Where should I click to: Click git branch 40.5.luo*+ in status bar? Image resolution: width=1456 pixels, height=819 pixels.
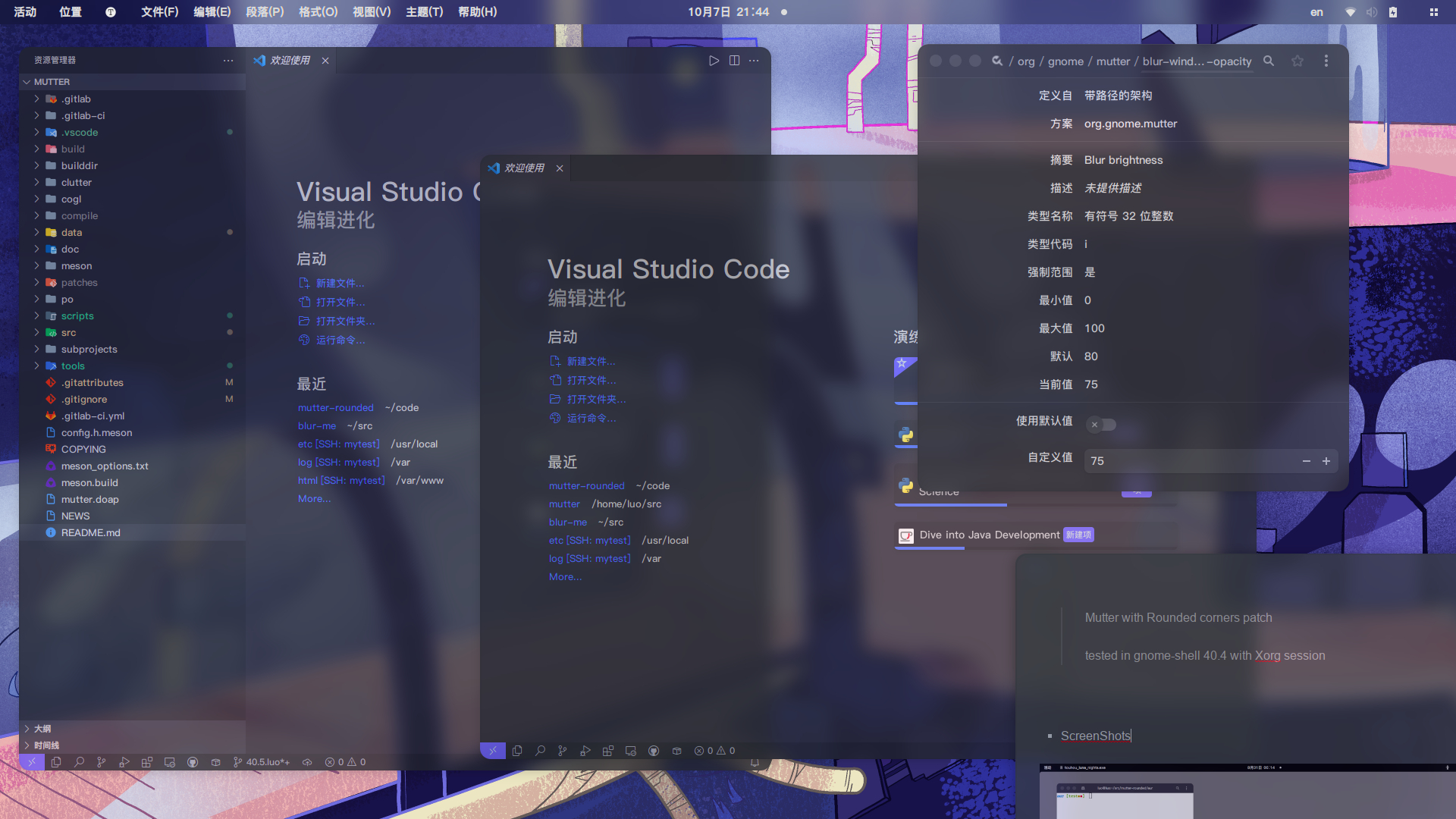click(262, 762)
